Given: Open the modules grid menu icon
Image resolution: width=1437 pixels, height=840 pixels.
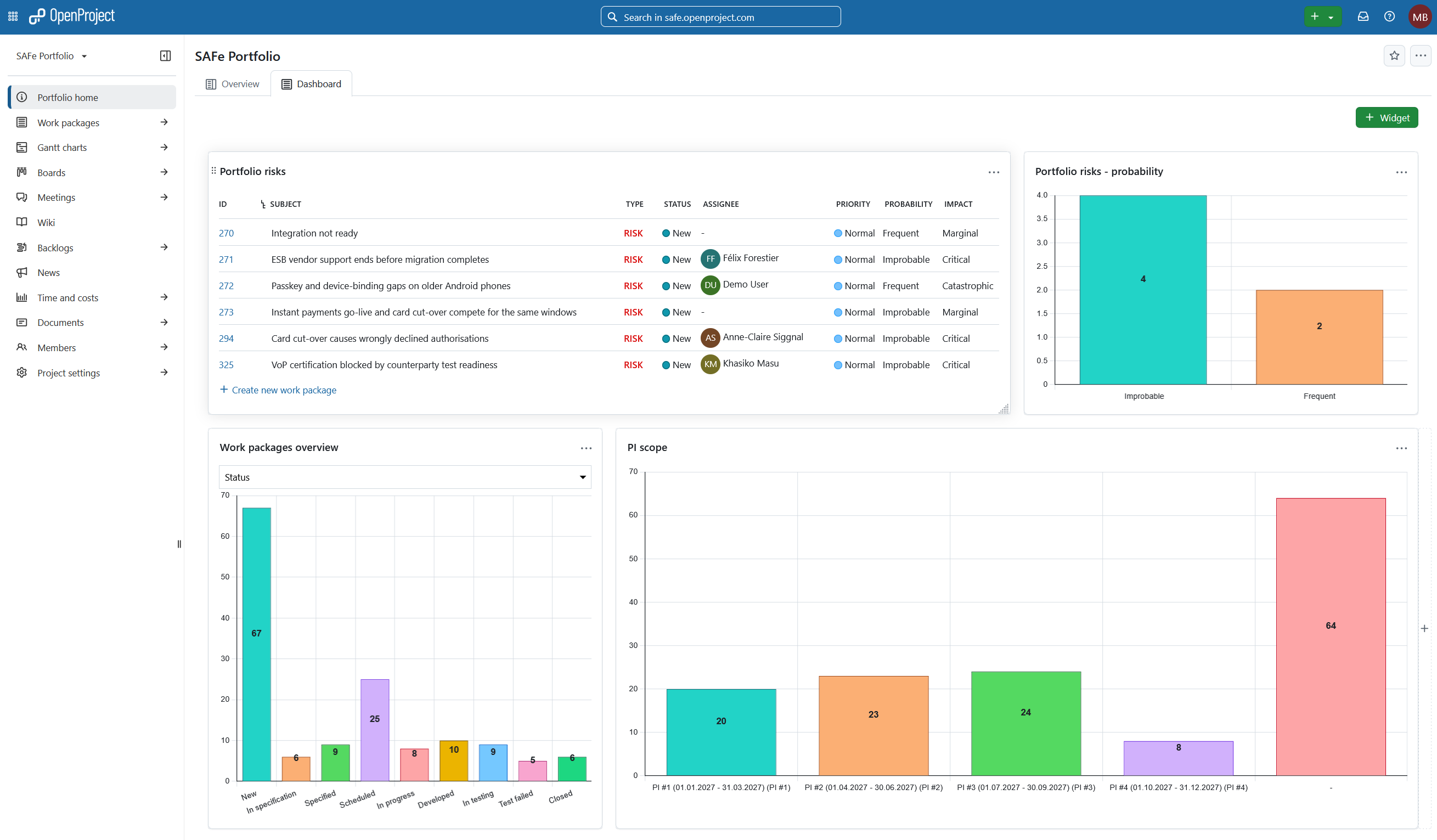Looking at the screenshot, I should pyautogui.click(x=13, y=16).
